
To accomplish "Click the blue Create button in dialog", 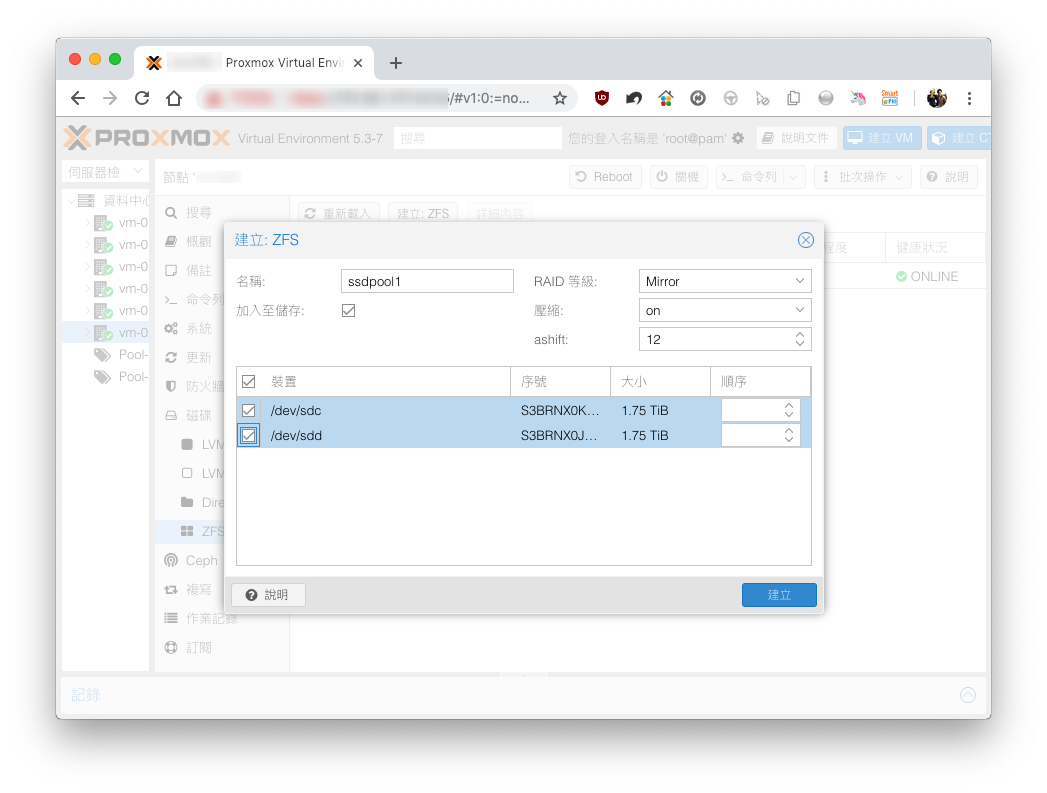I will 779,595.
